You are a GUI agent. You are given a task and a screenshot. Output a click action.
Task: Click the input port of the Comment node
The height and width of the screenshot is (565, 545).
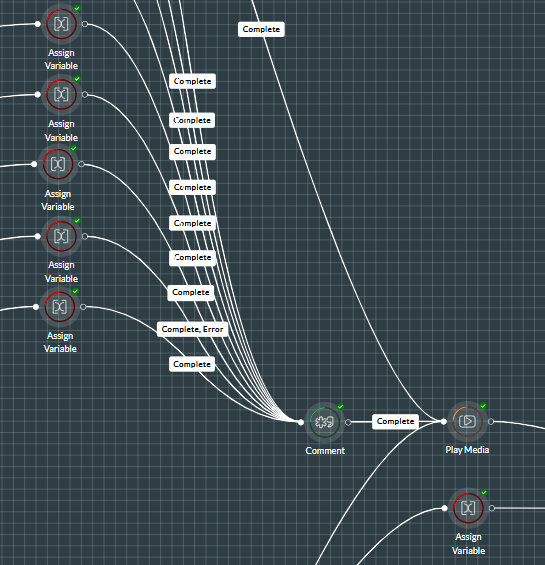point(301,422)
